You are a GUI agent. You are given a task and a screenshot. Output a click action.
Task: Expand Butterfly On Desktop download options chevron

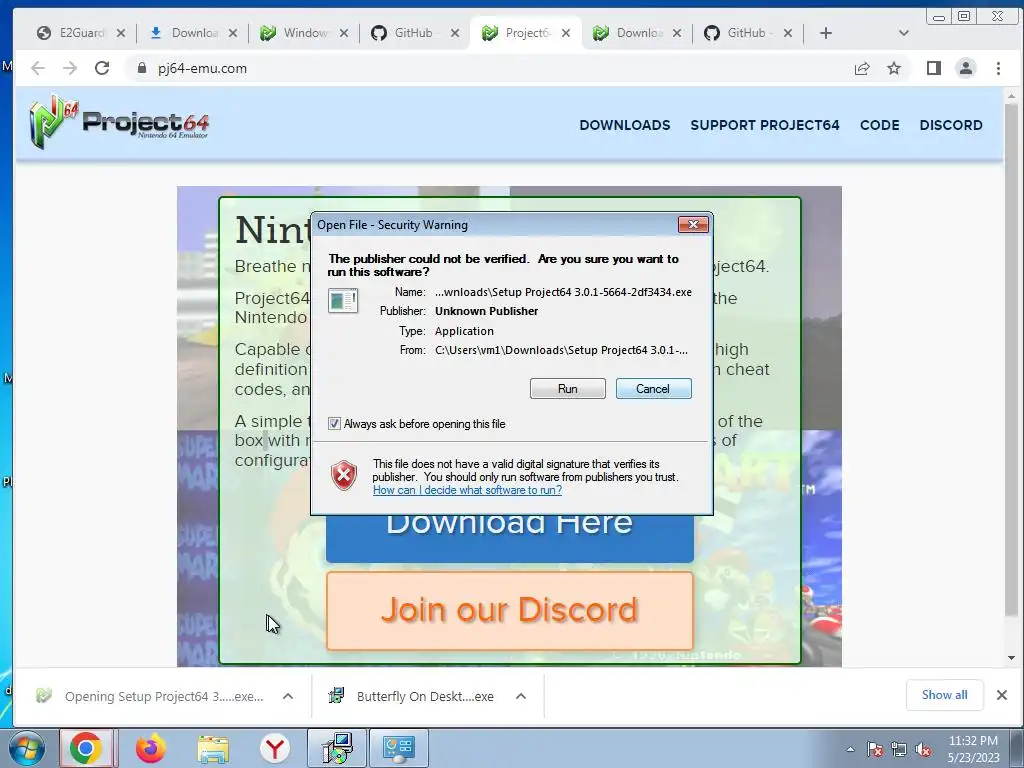click(521, 696)
